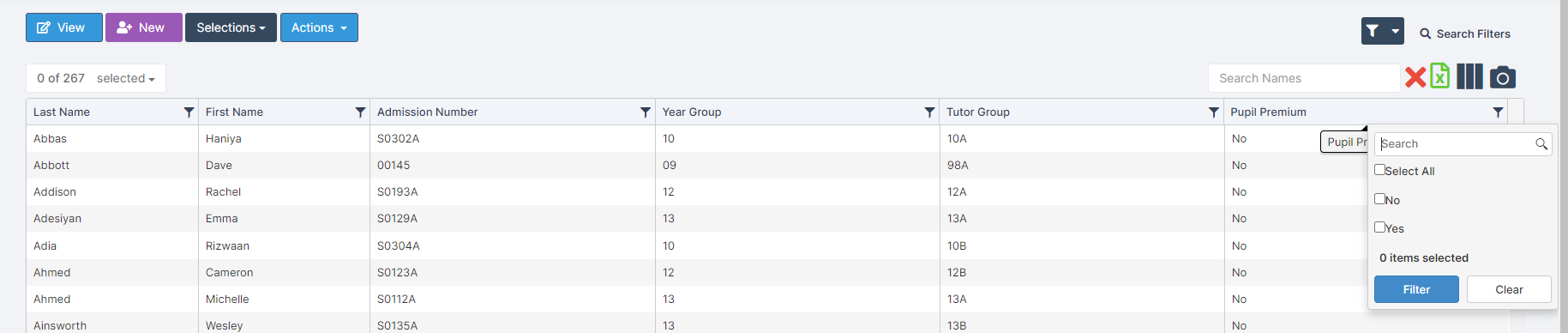Screen dimensions: 1568x333
Task: Sort by Admission Number header
Action: point(428,112)
